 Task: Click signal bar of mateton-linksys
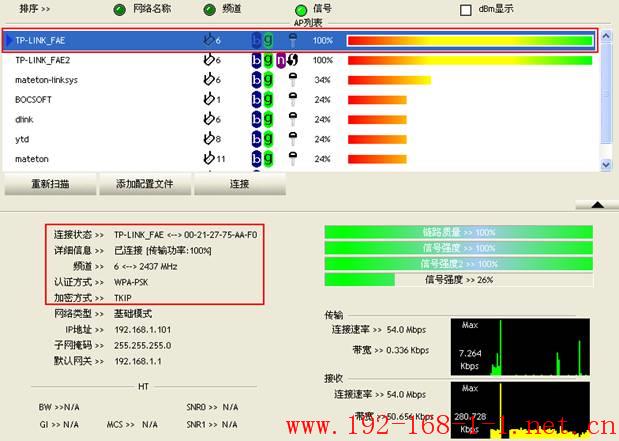click(389, 80)
